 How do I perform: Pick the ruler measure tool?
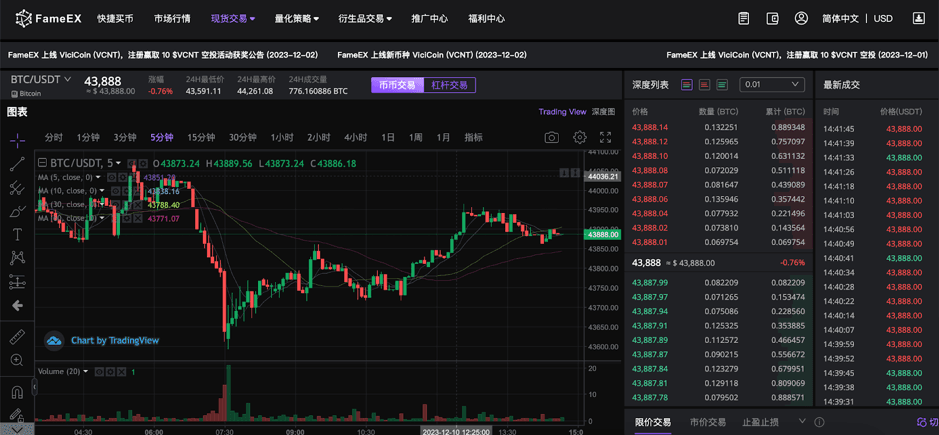tap(17, 337)
